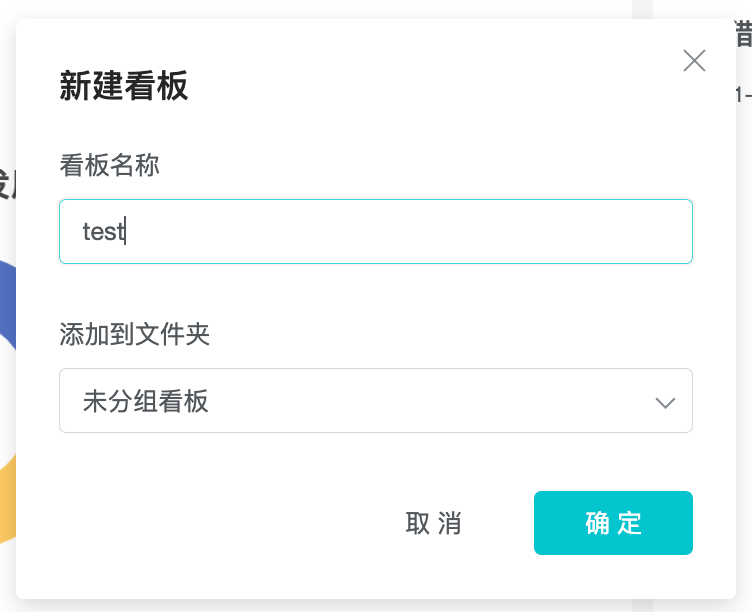Select the 未分组看板 value text
752x612 pixels.
point(146,401)
